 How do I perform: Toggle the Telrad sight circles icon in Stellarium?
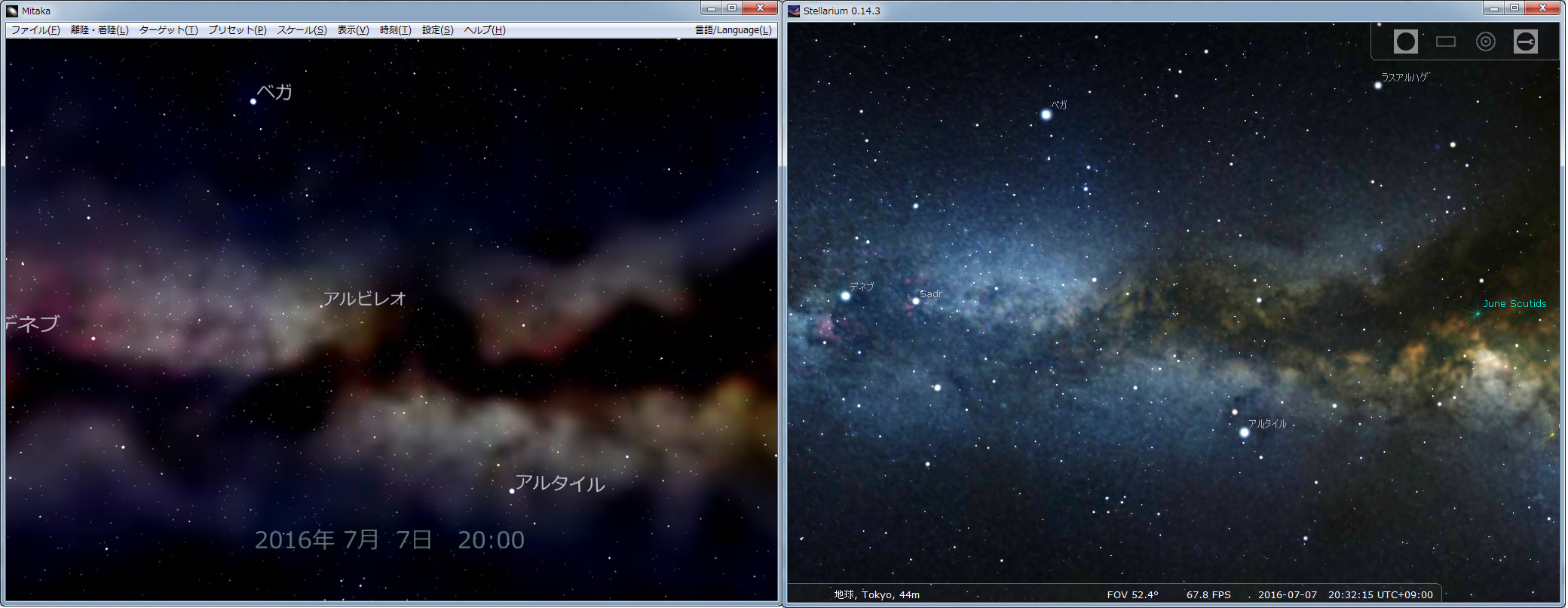pyautogui.click(x=1485, y=41)
